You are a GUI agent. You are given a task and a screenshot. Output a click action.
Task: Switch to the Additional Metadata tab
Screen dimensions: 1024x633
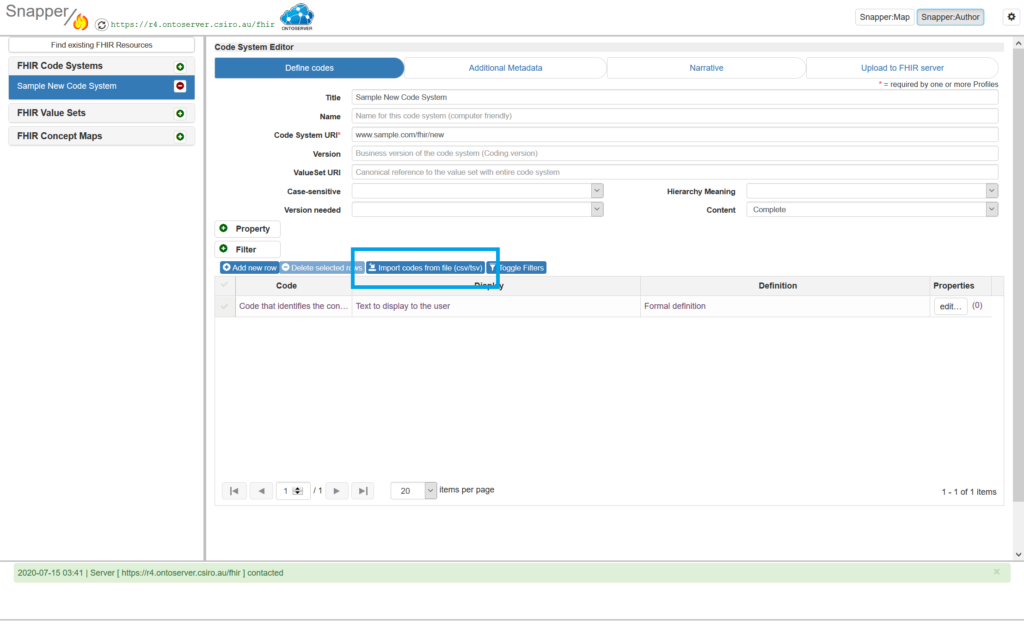click(x=505, y=68)
